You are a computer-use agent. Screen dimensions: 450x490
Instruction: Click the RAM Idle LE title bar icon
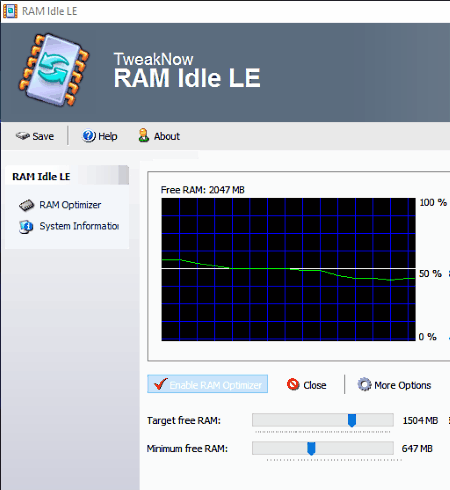click(10, 11)
